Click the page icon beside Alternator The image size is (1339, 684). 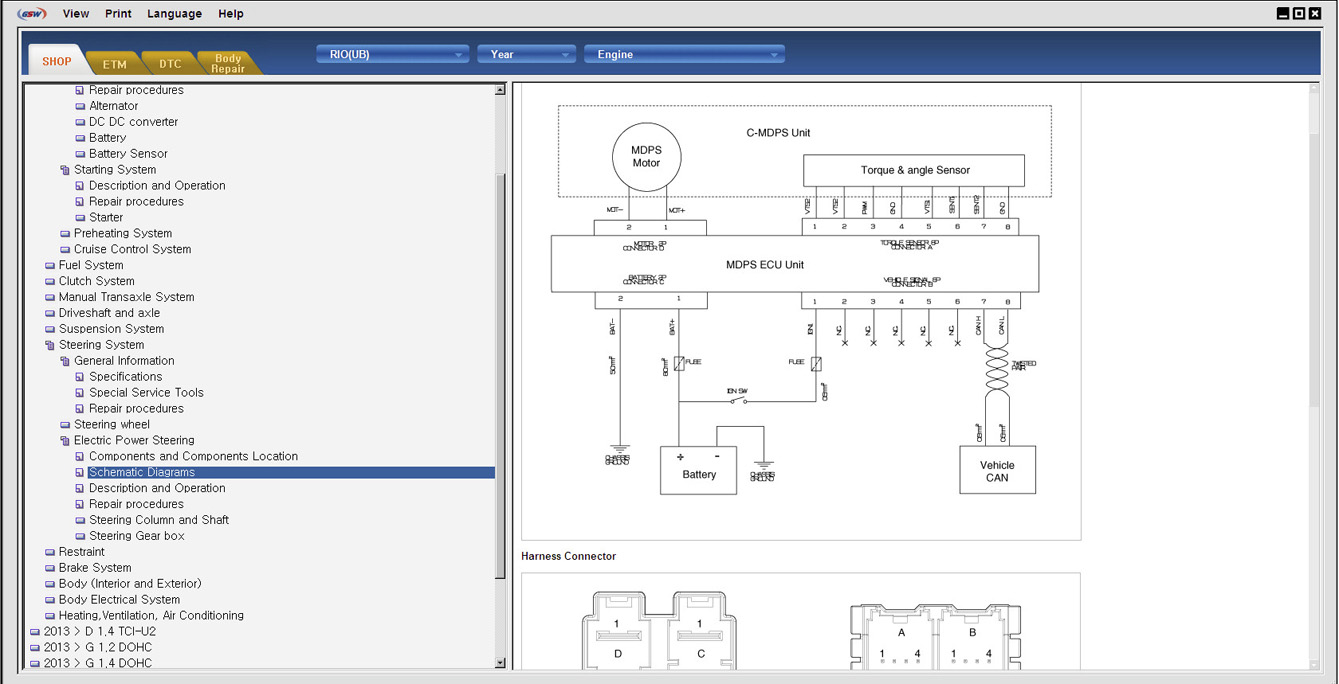[80, 106]
